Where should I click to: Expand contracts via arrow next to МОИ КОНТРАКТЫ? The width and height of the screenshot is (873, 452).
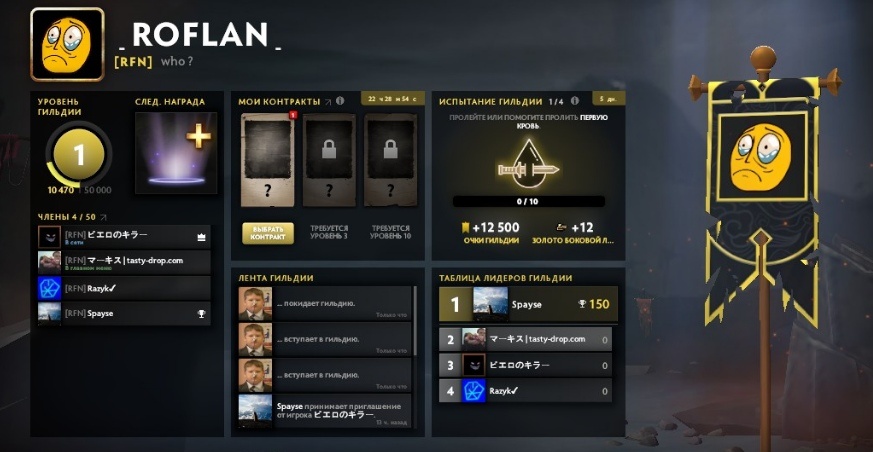(328, 102)
